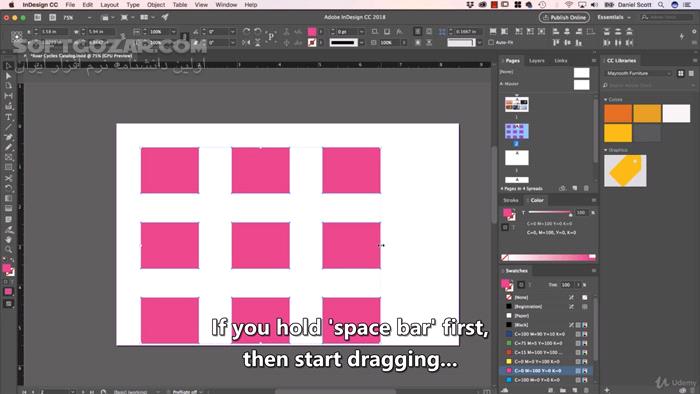
Task: Select the Rectangle tool
Action: point(8,167)
